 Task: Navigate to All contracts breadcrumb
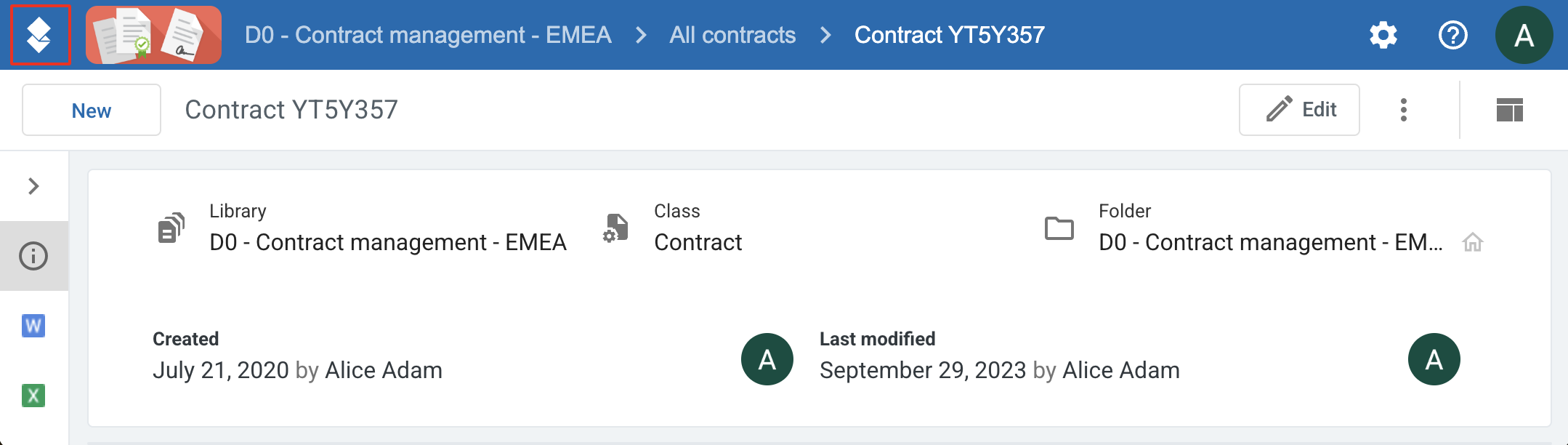pos(732,35)
